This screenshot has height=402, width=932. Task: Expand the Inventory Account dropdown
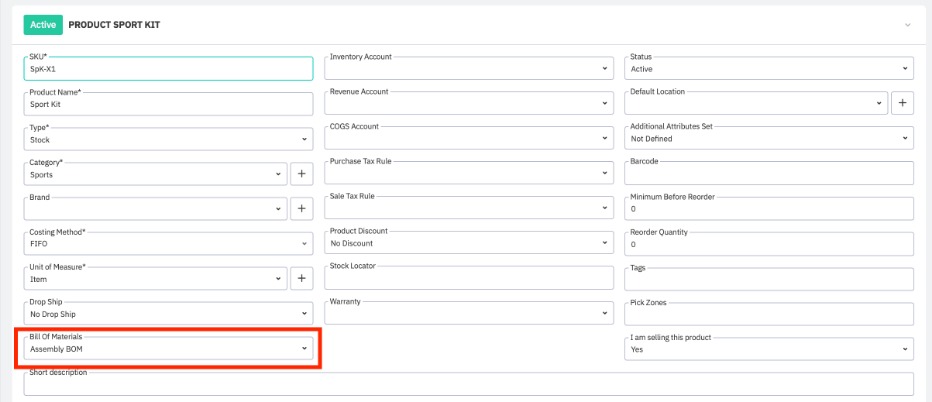click(468, 68)
